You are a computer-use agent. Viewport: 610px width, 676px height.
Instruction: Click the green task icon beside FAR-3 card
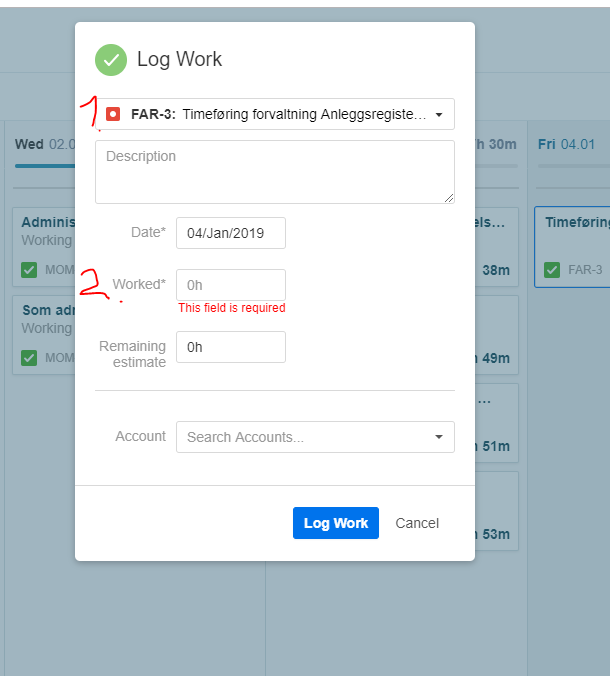[552, 270]
